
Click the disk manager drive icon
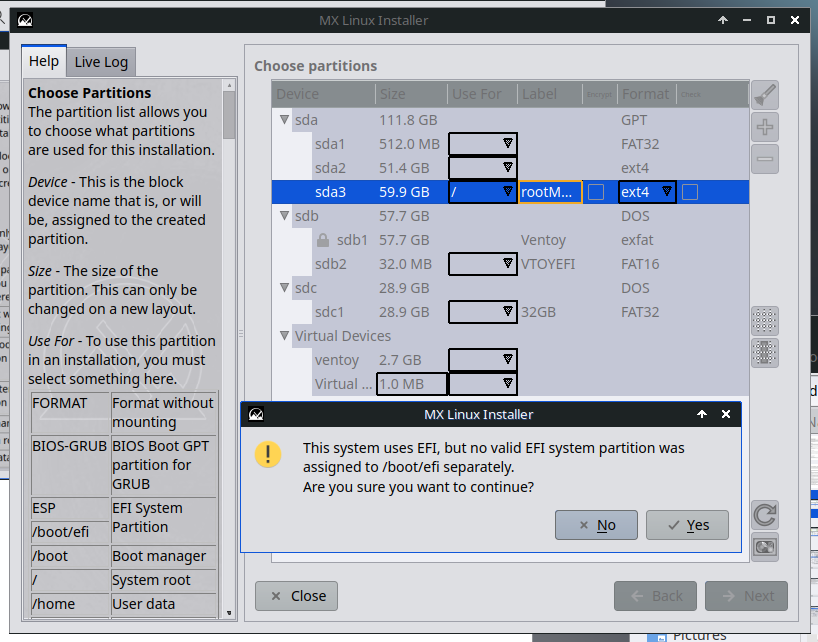click(x=765, y=547)
